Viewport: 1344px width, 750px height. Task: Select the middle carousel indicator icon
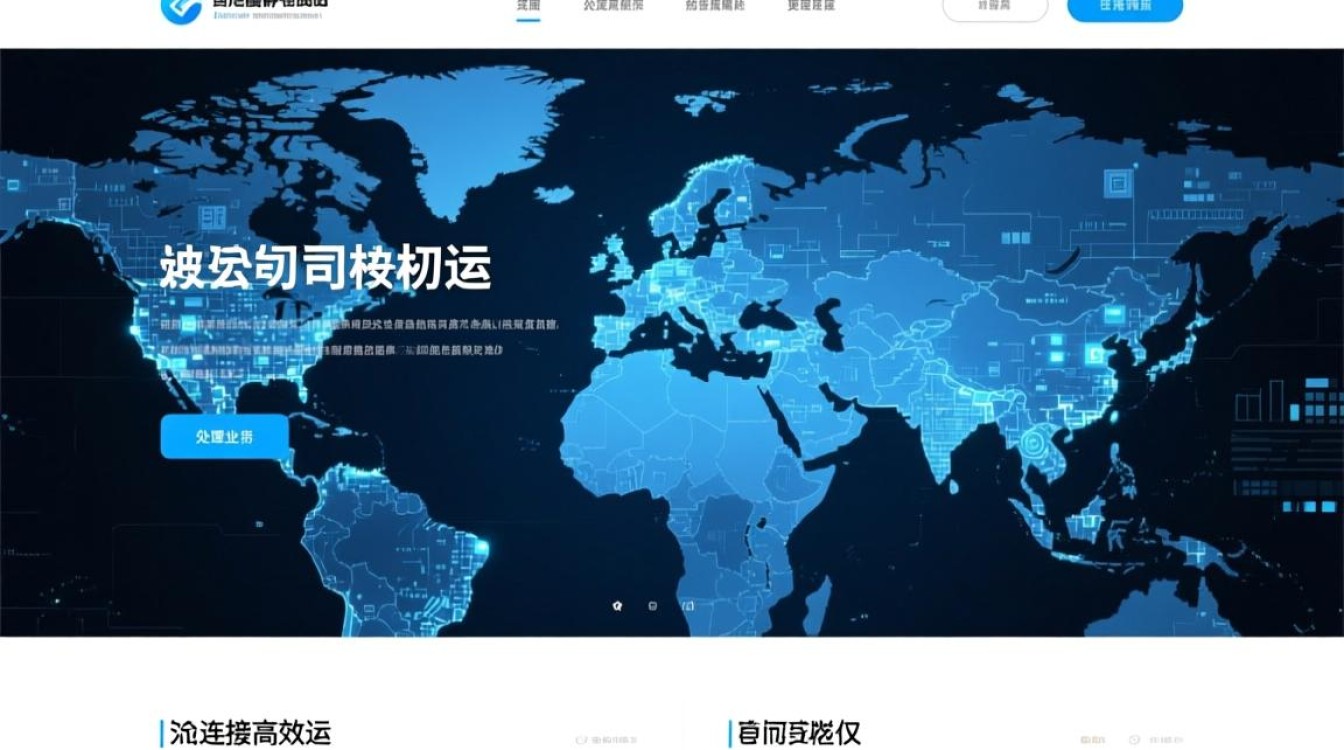pos(653,606)
